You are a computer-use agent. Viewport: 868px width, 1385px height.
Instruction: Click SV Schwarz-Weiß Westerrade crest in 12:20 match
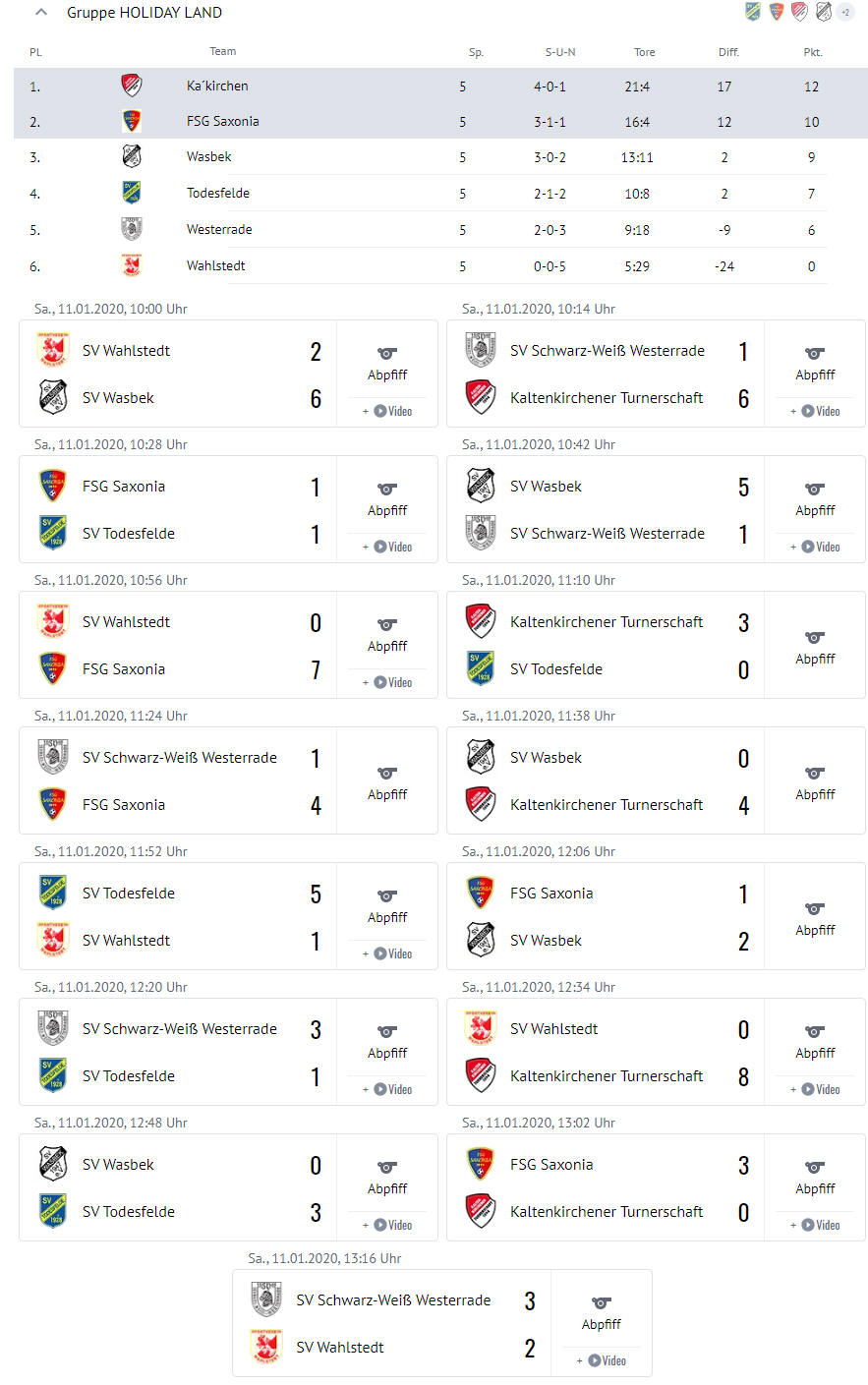(53, 1028)
